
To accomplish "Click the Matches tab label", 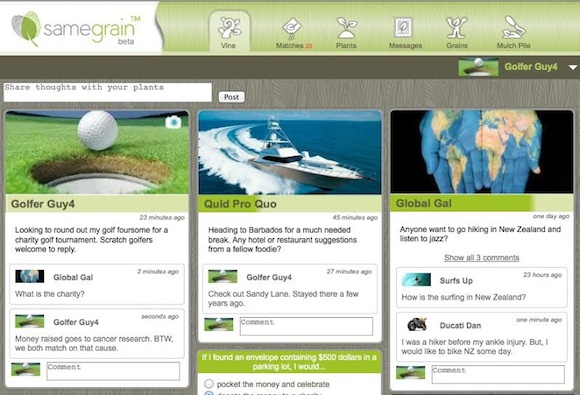I will point(290,45).
